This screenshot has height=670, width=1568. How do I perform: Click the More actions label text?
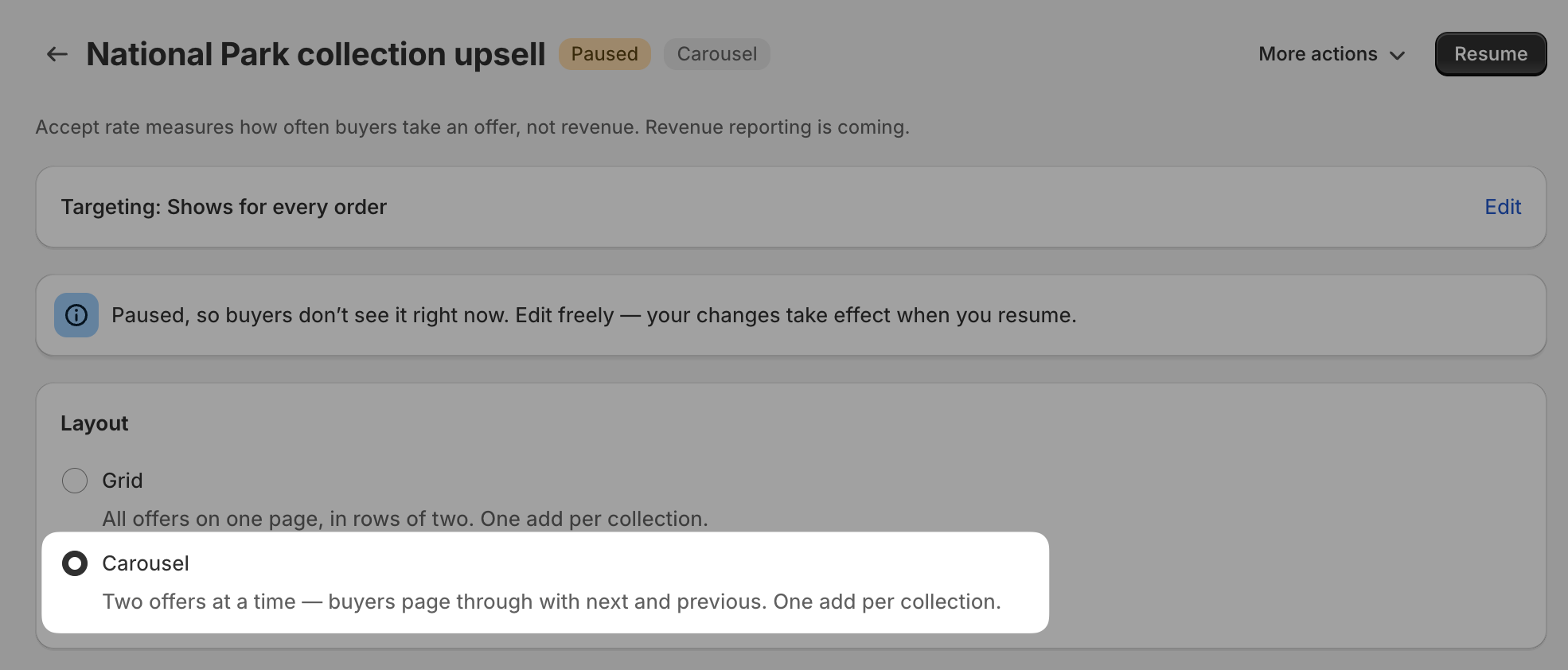[x=1318, y=54]
